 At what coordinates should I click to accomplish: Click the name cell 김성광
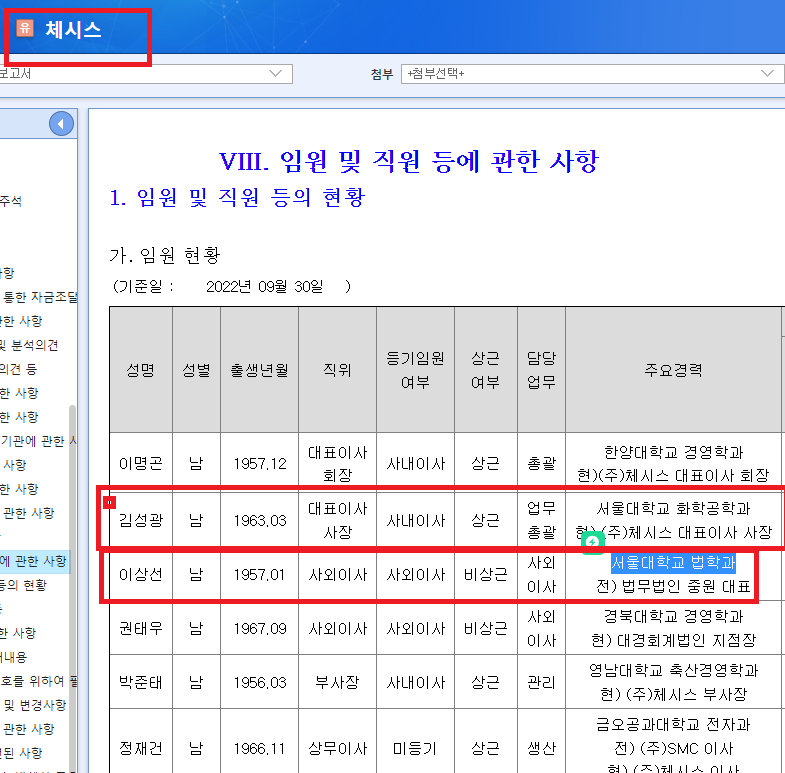(141, 521)
